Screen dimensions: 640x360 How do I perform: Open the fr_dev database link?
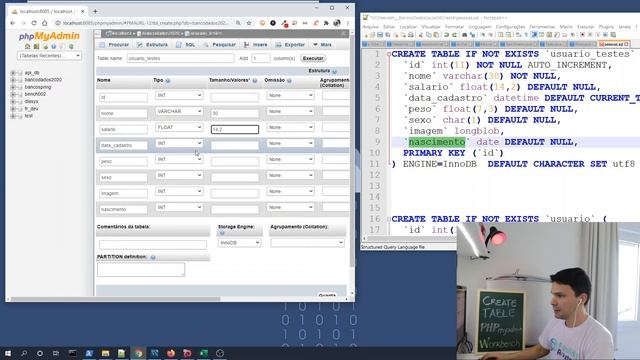31,109
